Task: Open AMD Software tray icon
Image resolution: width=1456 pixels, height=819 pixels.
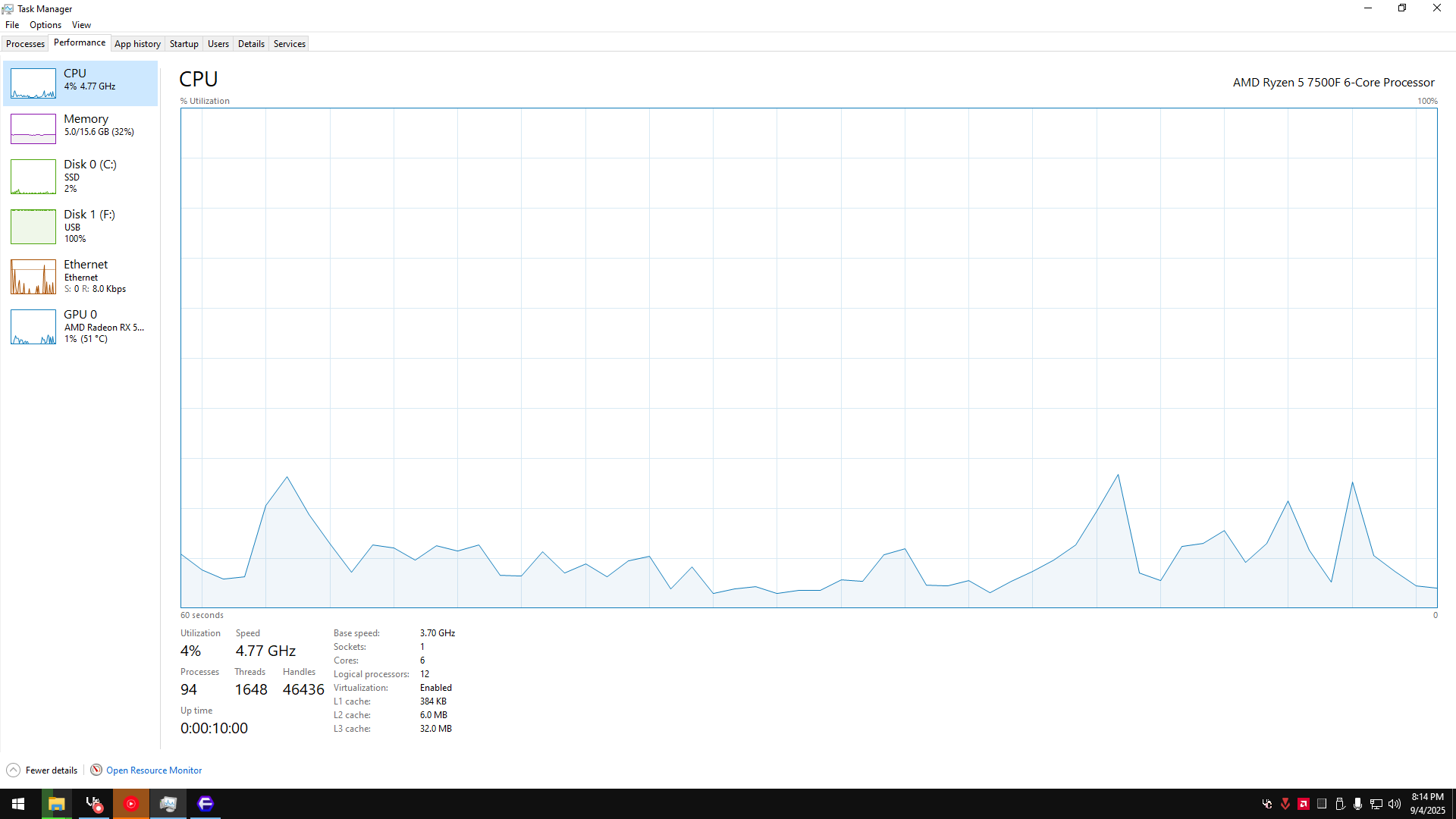Action: point(1304,804)
